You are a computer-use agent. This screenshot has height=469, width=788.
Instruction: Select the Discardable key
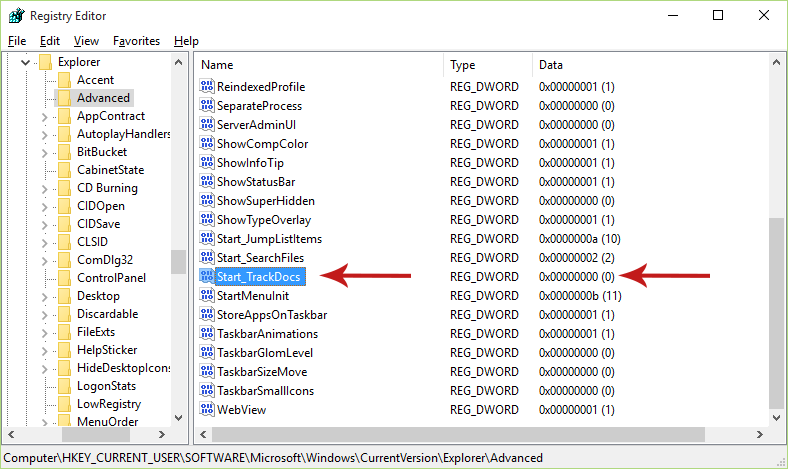tap(108, 314)
